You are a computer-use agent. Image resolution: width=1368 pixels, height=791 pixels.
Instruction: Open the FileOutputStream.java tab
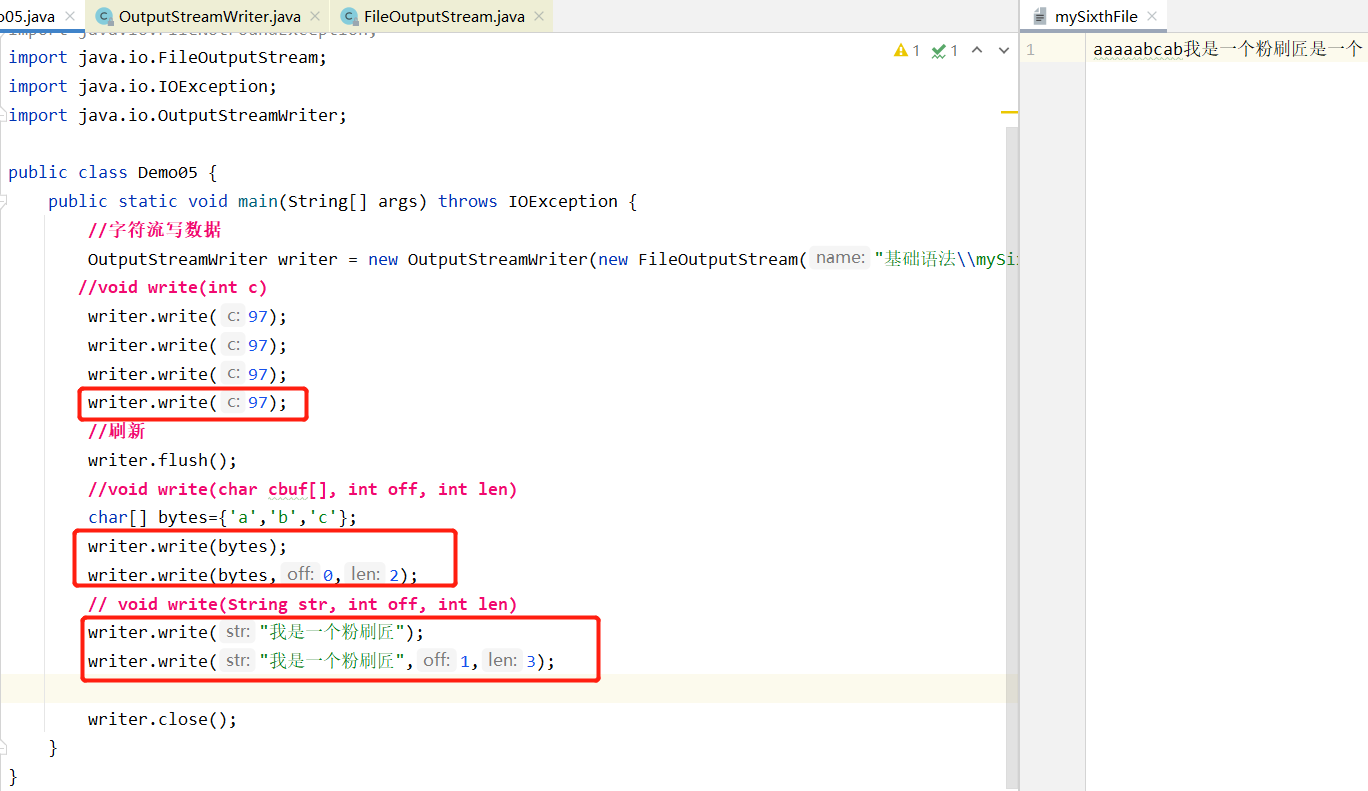coord(444,16)
